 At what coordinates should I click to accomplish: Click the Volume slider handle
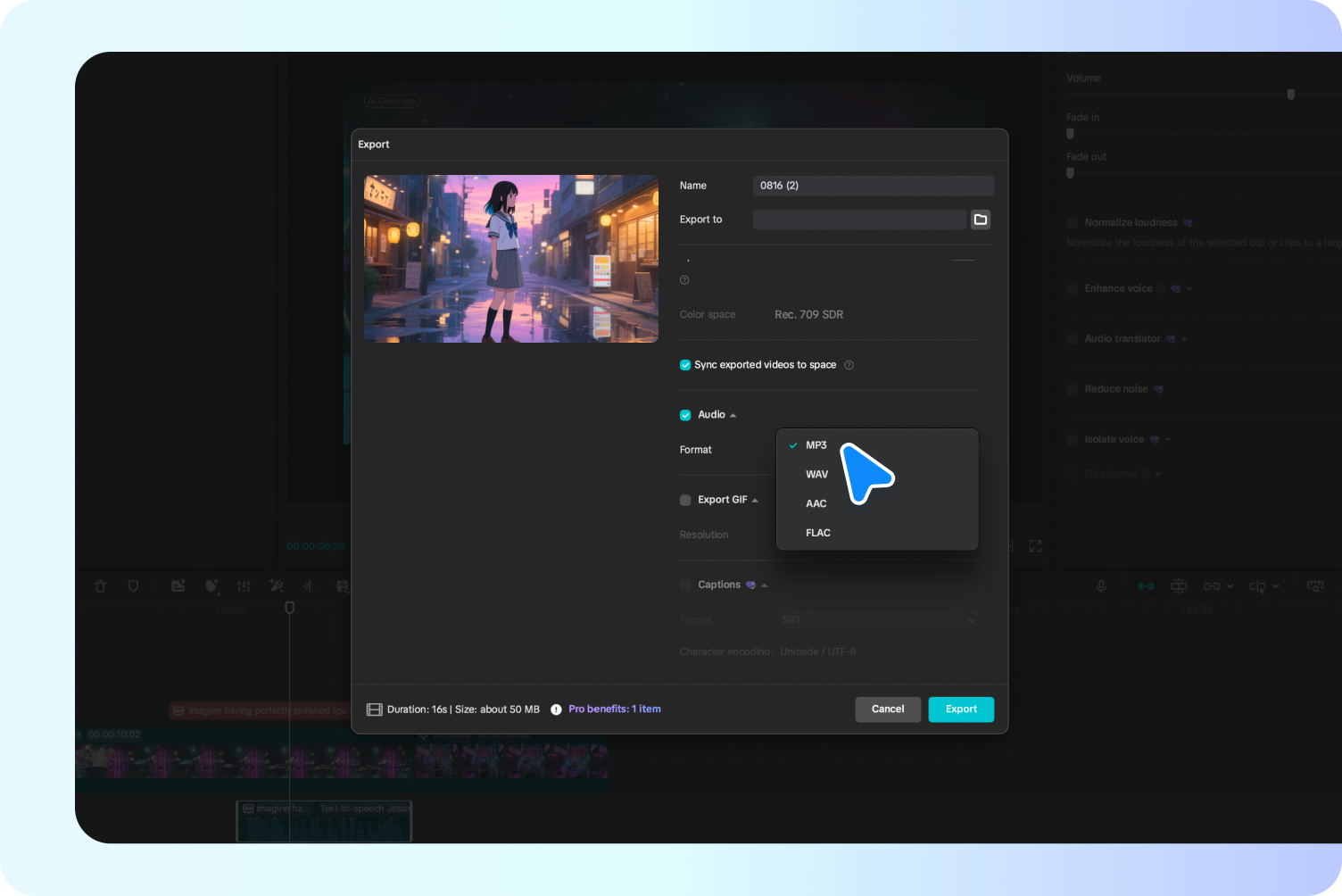tap(1290, 95)
